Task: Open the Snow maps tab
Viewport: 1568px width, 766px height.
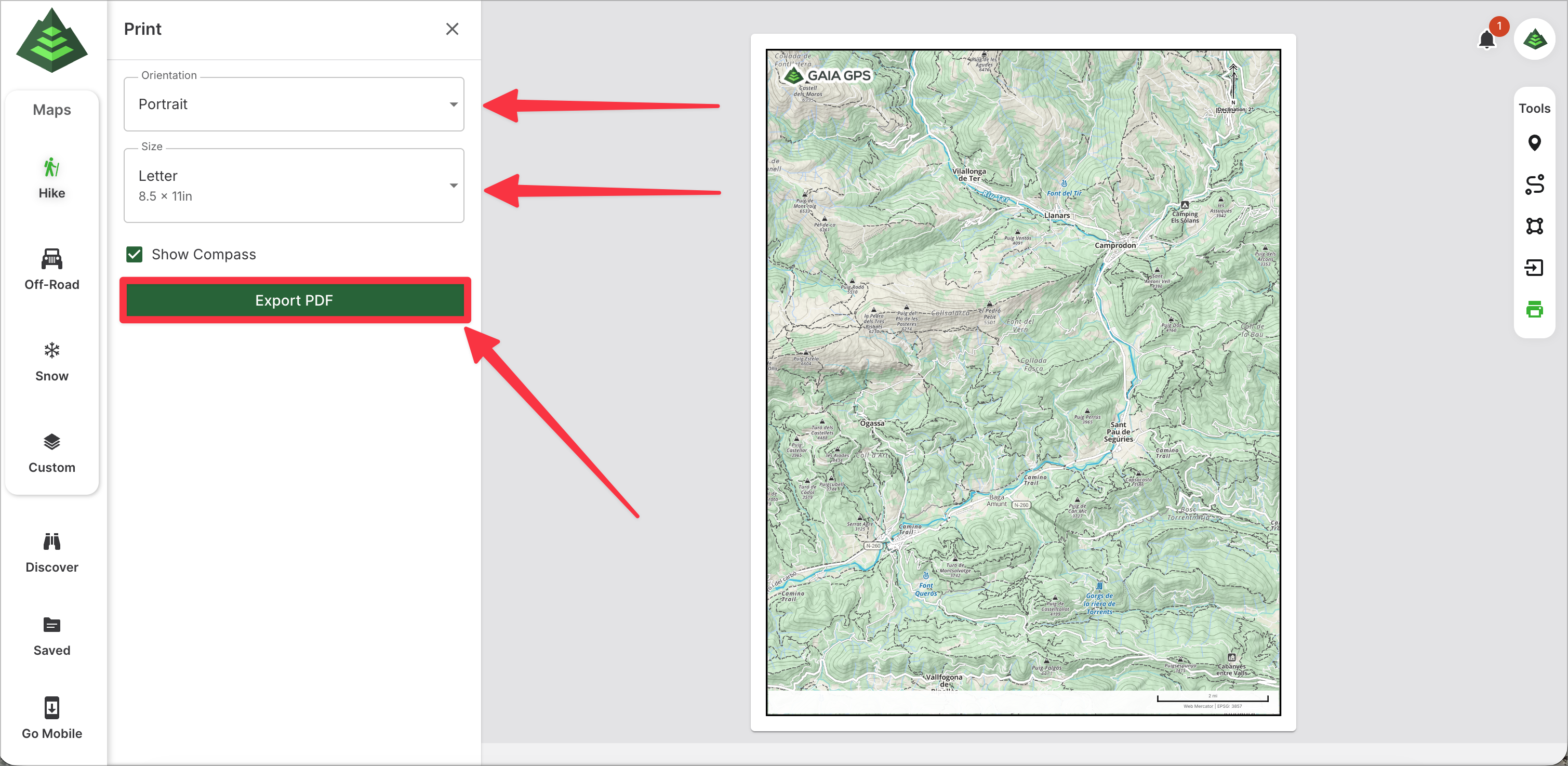Action: (52, 362)
